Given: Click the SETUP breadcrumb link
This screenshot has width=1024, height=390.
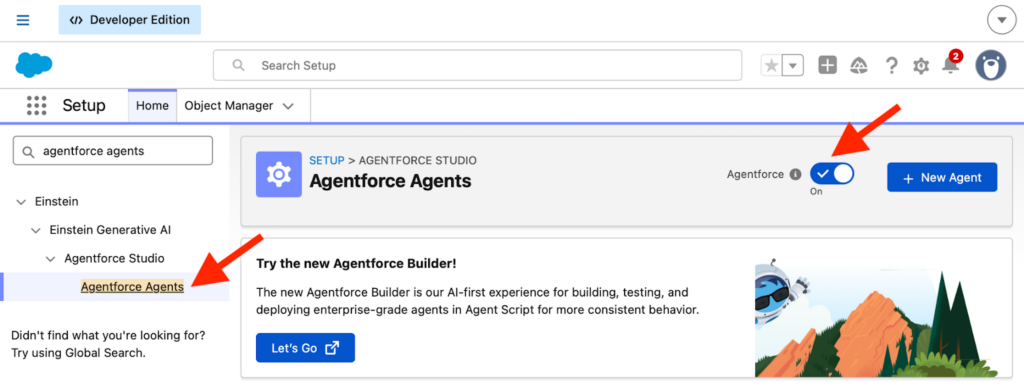Looking at the screenshot, I should [327, 160].
